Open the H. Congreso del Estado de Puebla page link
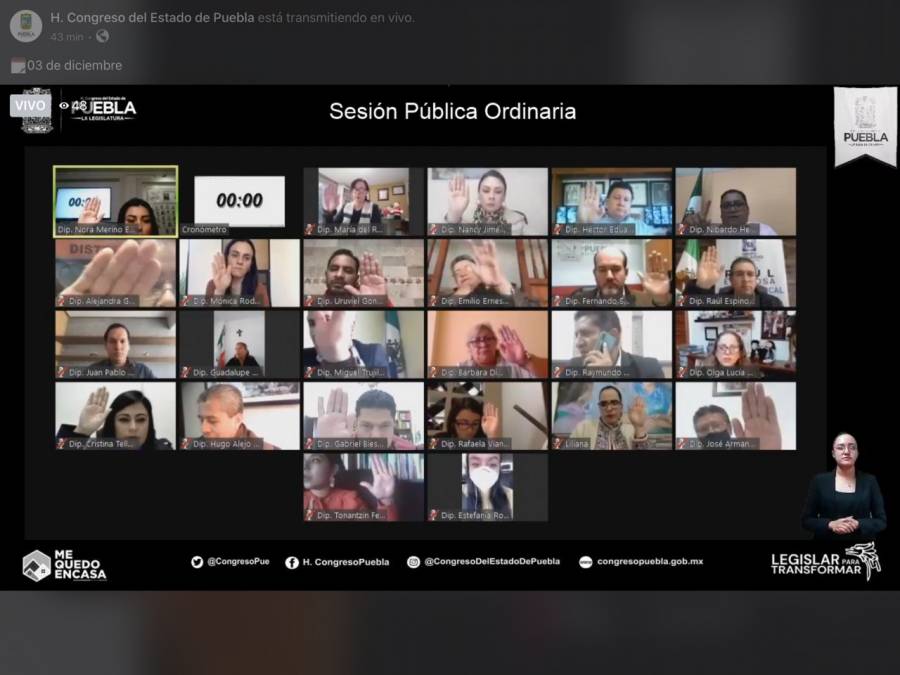Image resolution: width=900 pixels, height=675 pixels. pyautogui.click(x=152, y=18)
